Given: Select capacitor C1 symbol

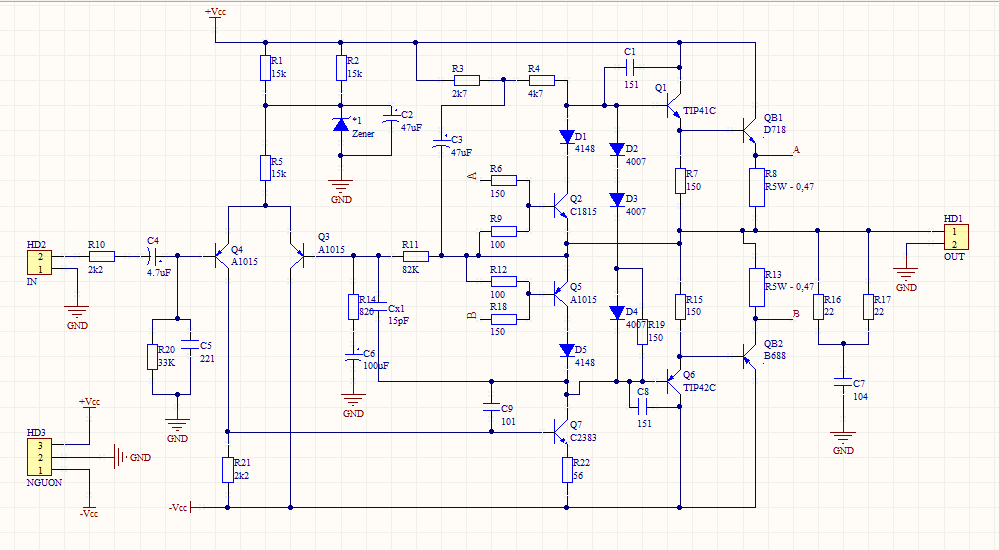Looking at the screenshot, I should click(x=629, y=66).
